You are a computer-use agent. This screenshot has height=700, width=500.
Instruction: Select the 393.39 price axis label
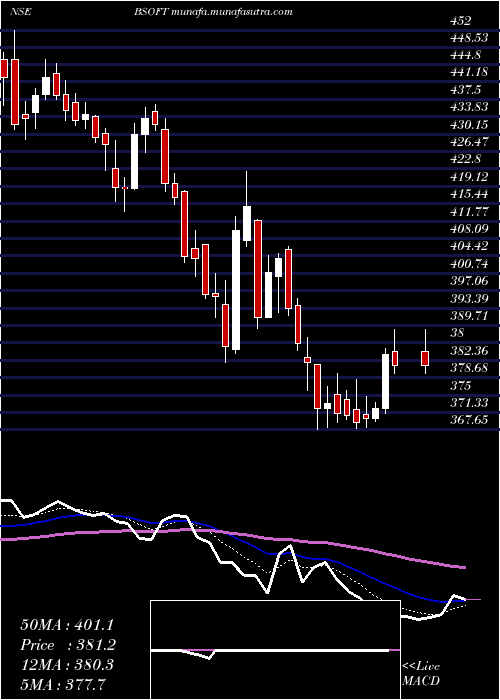[x=468, y=298]
